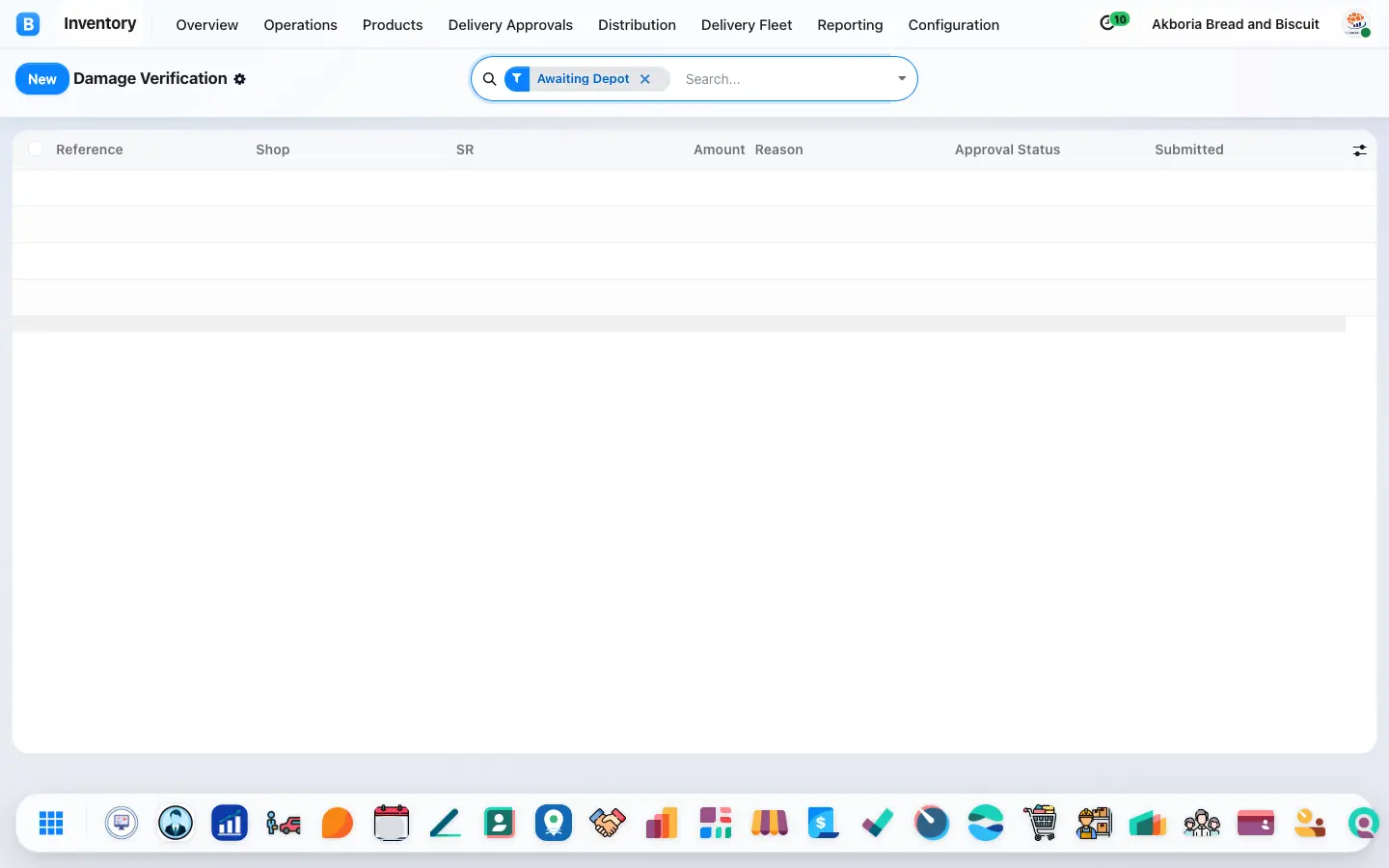Viewport: 1389px width, 868px height.
Task: Expand the Akboria Bread and Biscuit company switcher
Action: [x=1235, y=24]
